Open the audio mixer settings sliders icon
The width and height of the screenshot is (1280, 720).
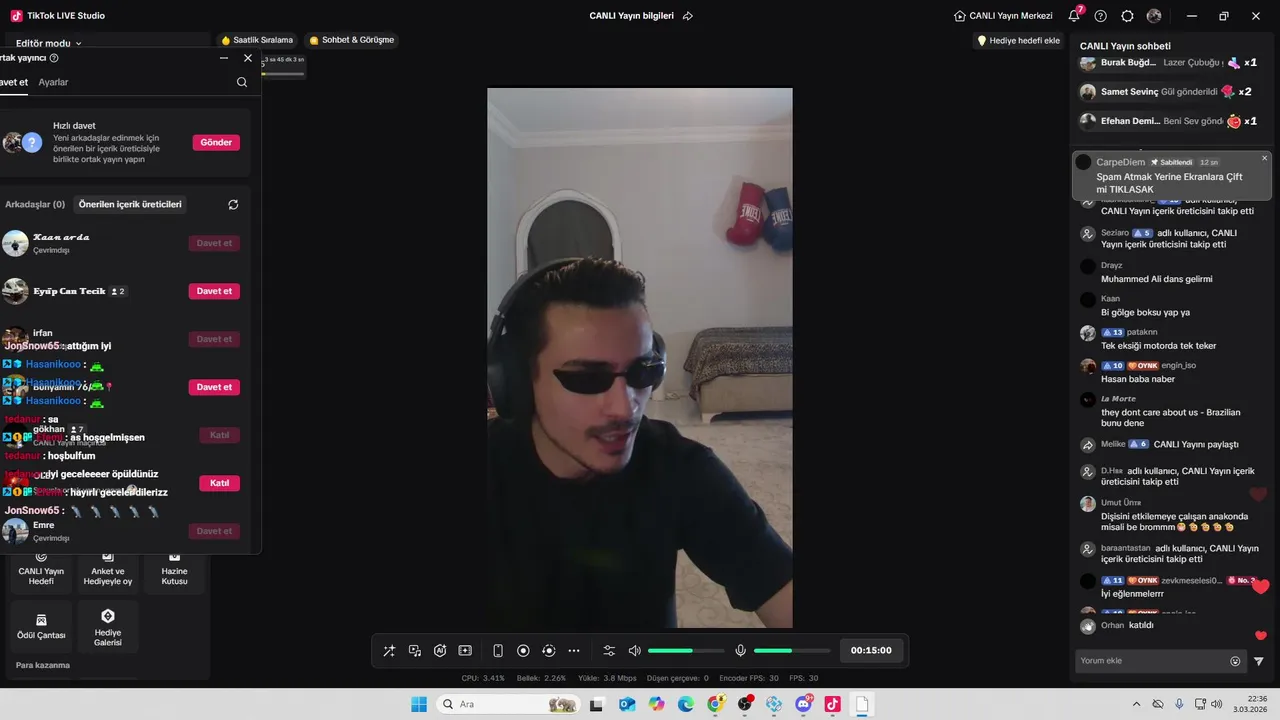click(609, 650)
